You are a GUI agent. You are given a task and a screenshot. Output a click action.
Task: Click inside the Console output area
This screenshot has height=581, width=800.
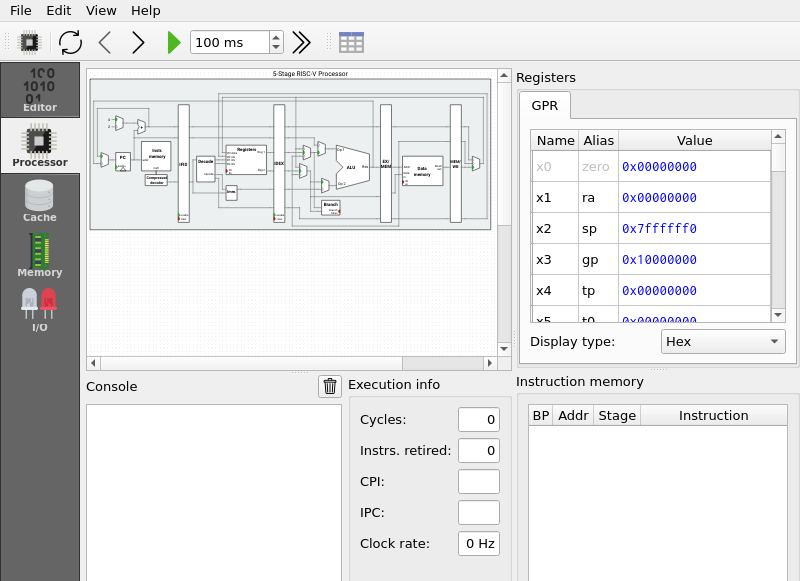click(214, 493)
